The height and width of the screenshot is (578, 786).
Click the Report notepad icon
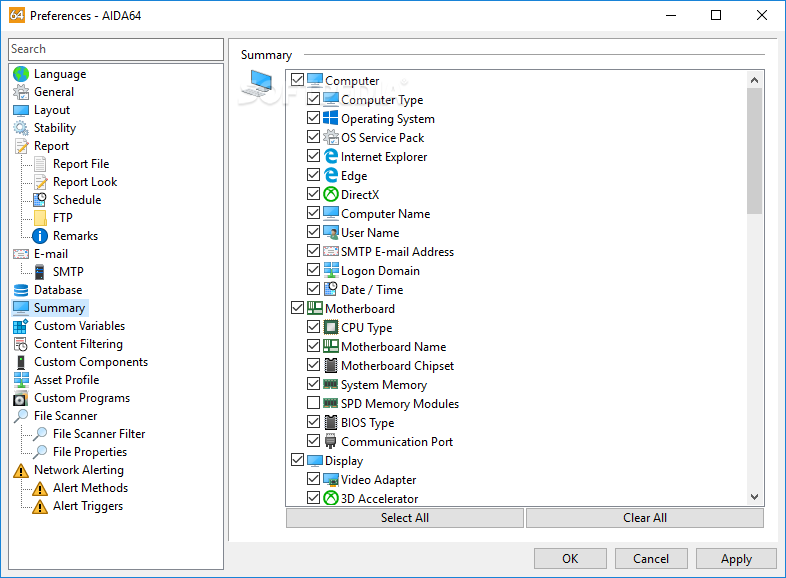21,146
